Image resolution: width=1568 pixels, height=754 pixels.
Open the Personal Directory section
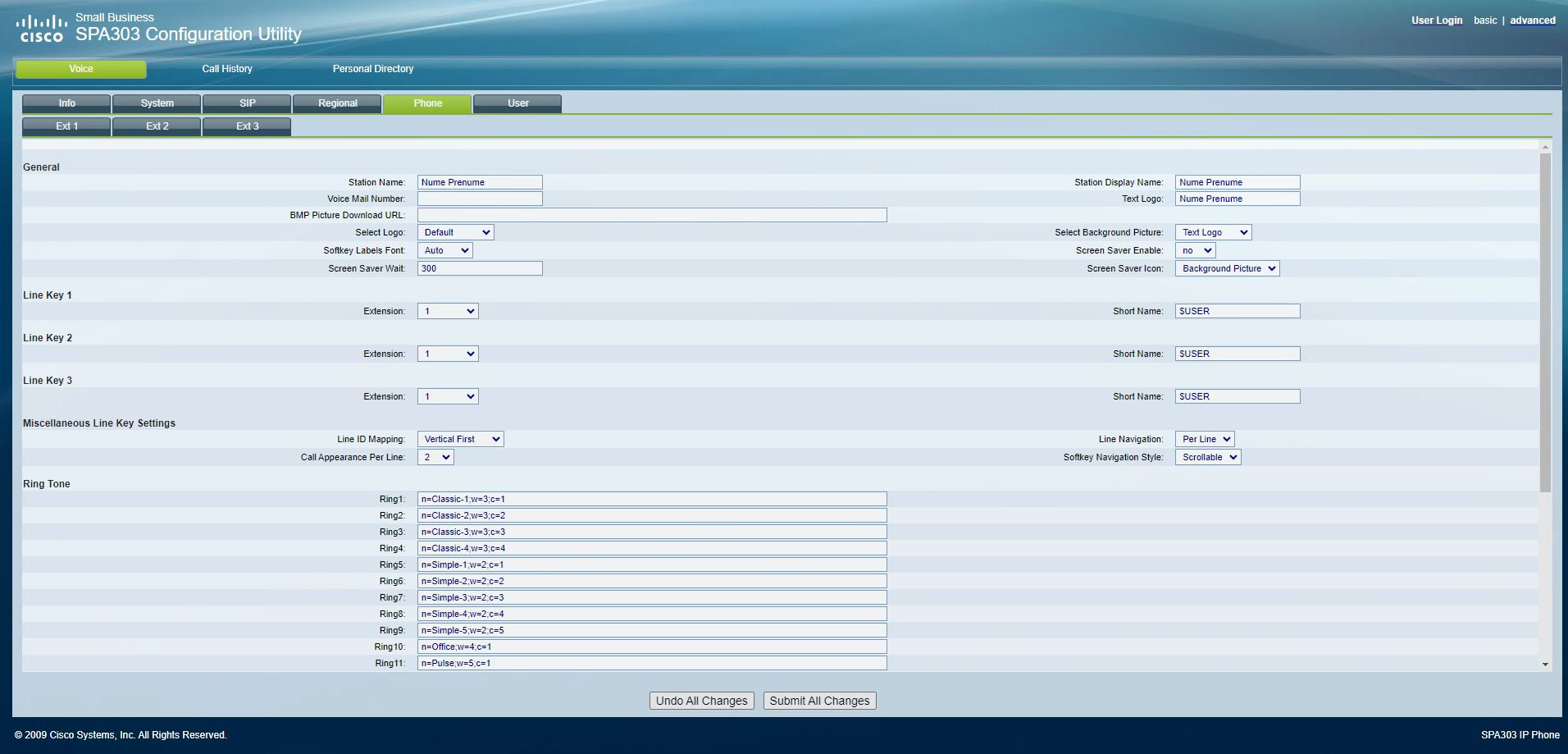coord(372,69)
